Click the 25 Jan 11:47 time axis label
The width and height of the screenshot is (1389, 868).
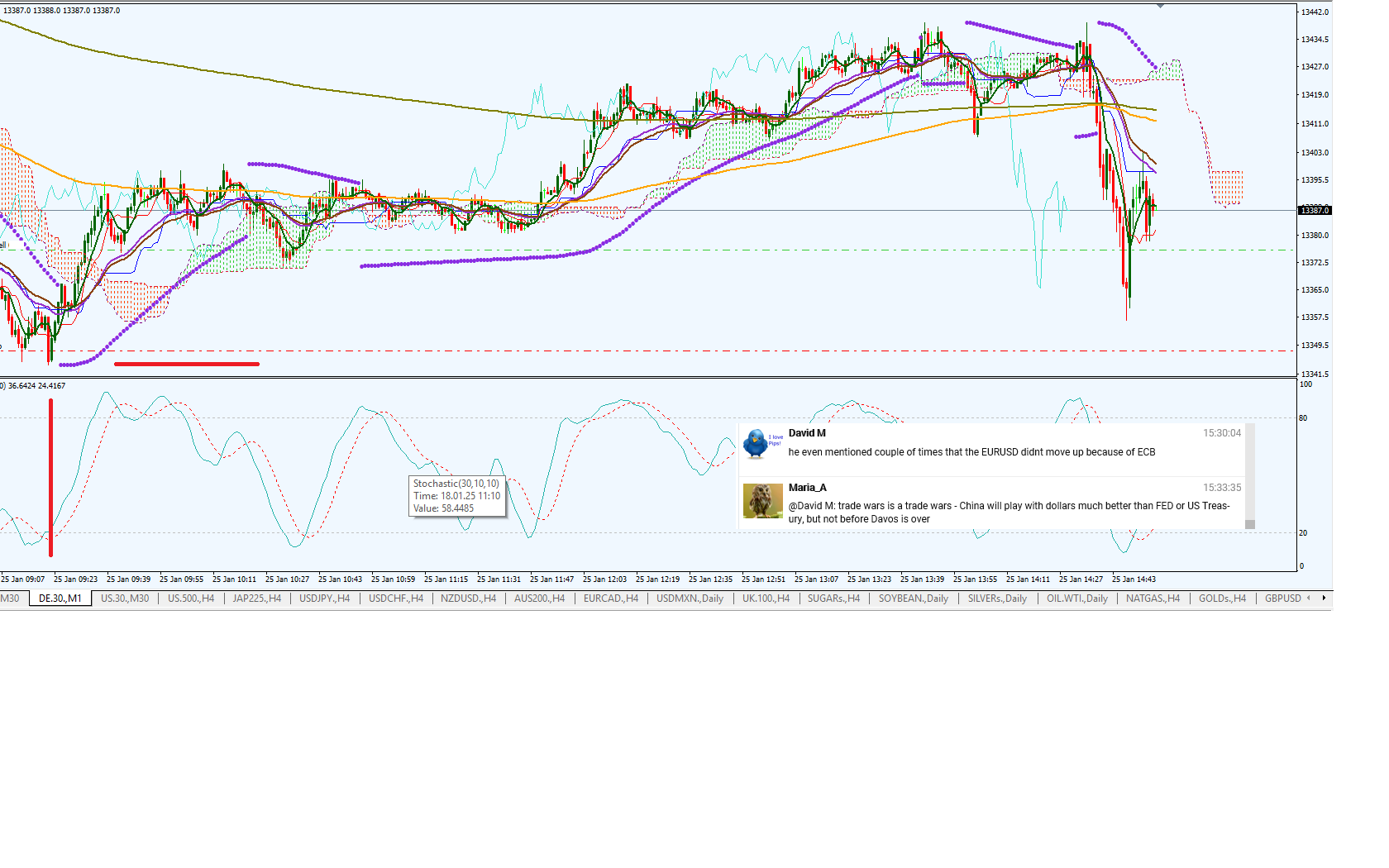551,579
